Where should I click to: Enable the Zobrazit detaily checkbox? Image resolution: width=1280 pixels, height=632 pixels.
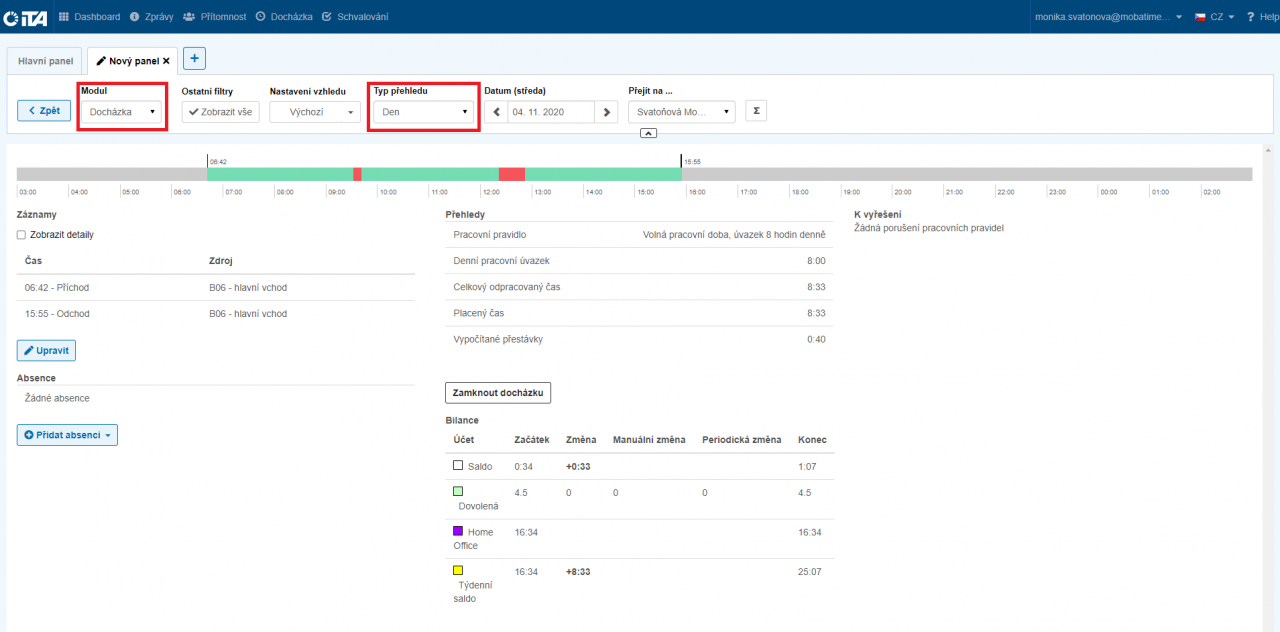(x=22, y=235)
